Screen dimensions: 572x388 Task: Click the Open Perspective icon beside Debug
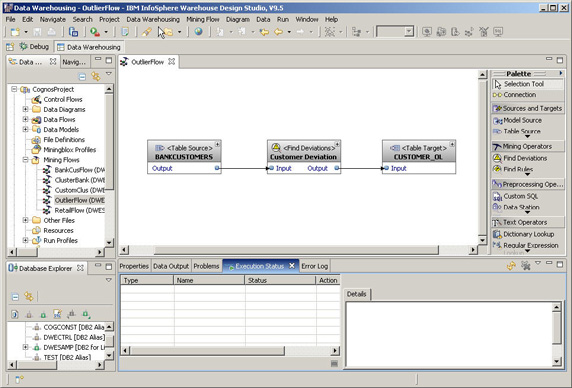point(10,47)
